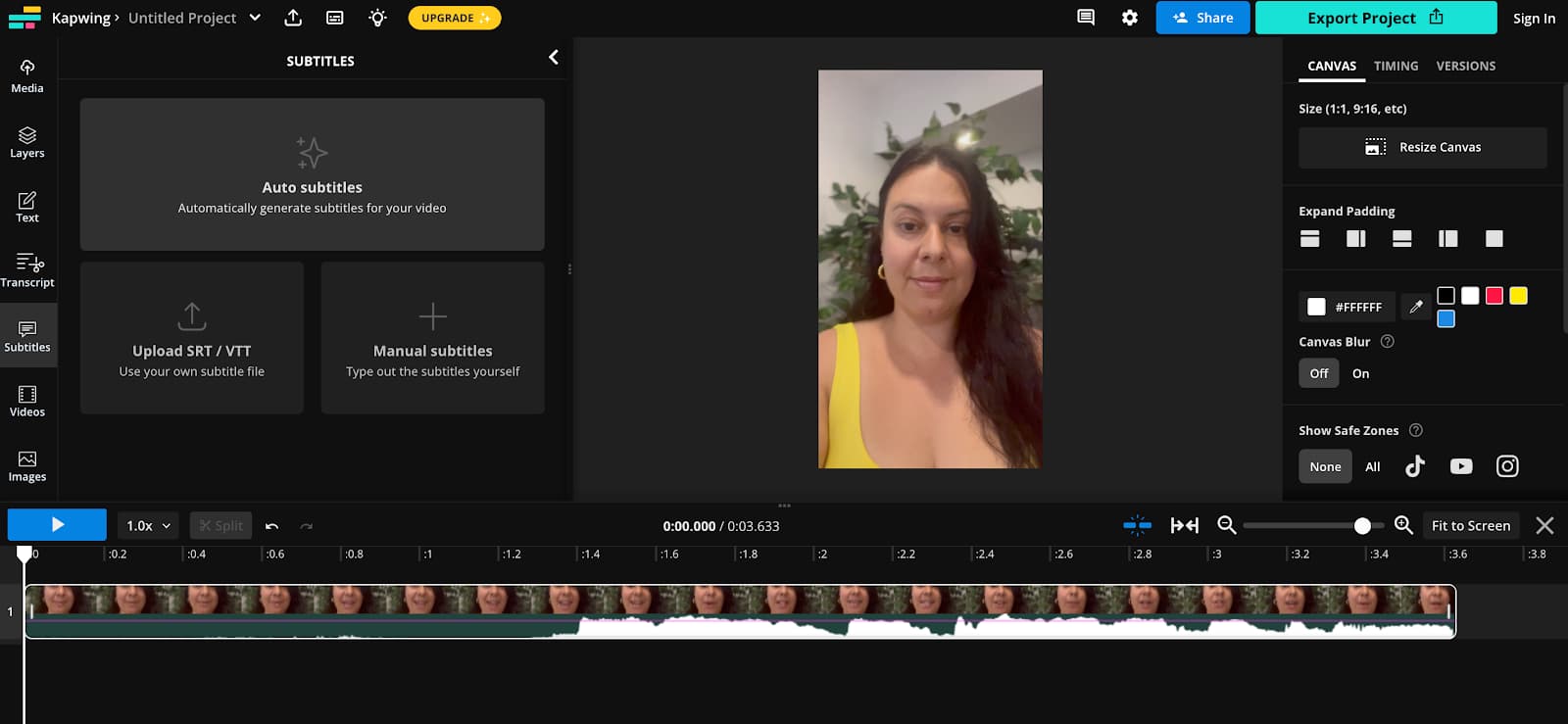The height and width of the screenshot is (724, 1568).
Task: Open the Layers panel icon
Action: (27, 141)
